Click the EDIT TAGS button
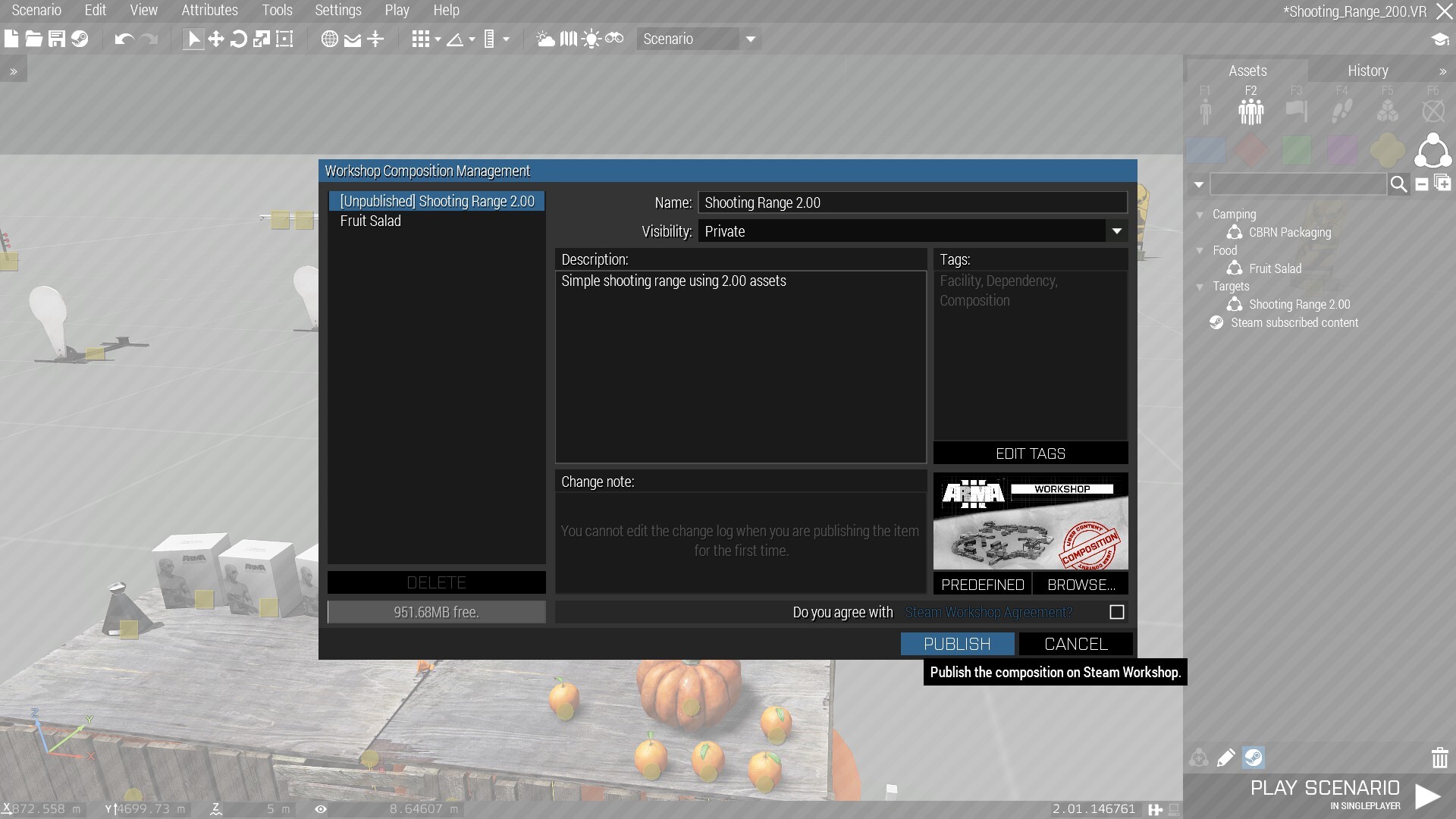Screen dimensions: 1456x819 tap(1030, 453)
